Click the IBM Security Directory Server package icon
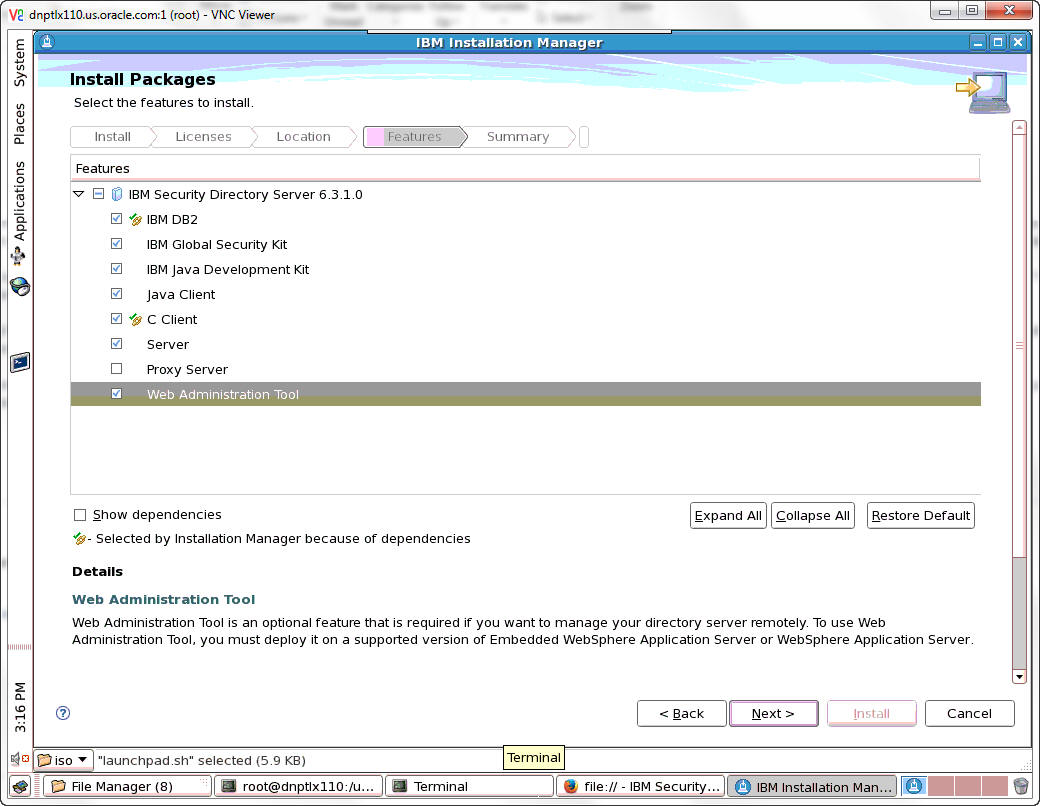 click(x=117, y=194)
